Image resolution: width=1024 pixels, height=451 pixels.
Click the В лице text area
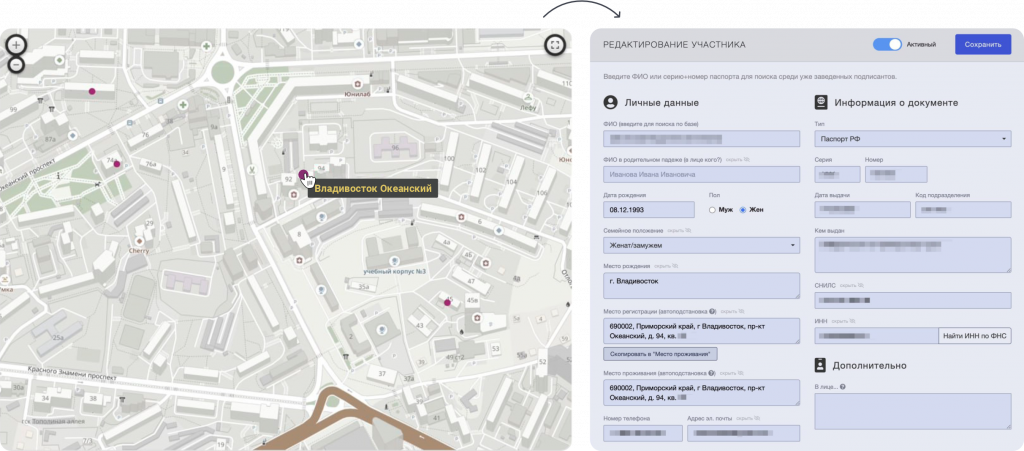click(912, 411)
